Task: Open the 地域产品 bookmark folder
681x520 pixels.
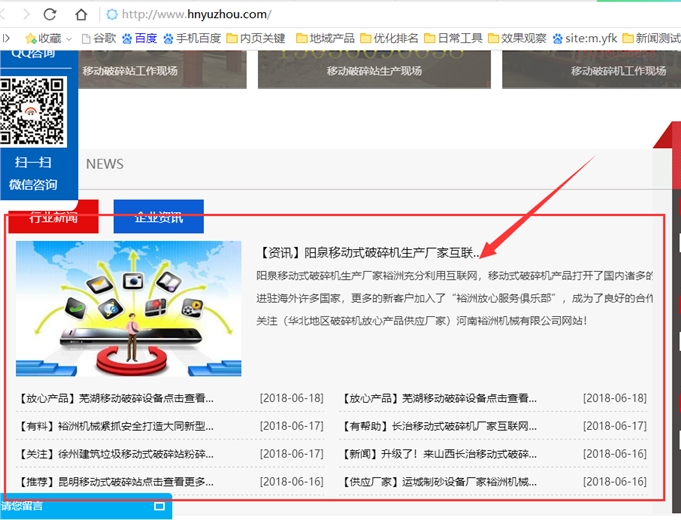Action: [325, 39]
